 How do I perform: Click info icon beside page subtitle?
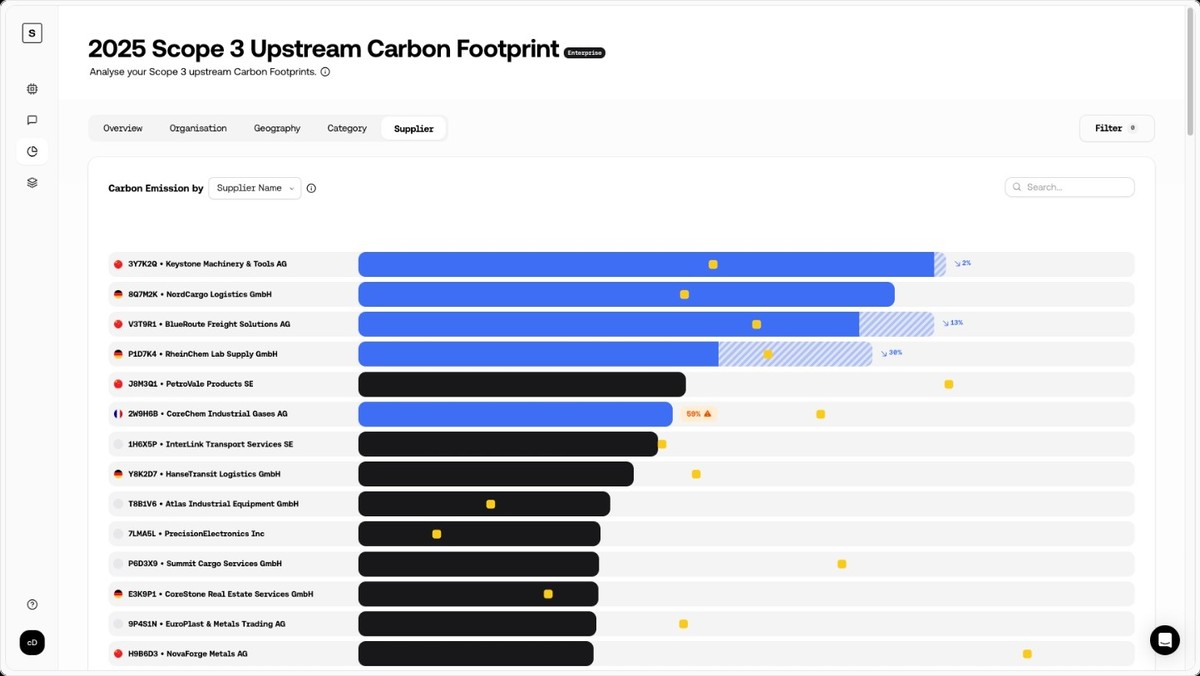[x=325, y=72]
